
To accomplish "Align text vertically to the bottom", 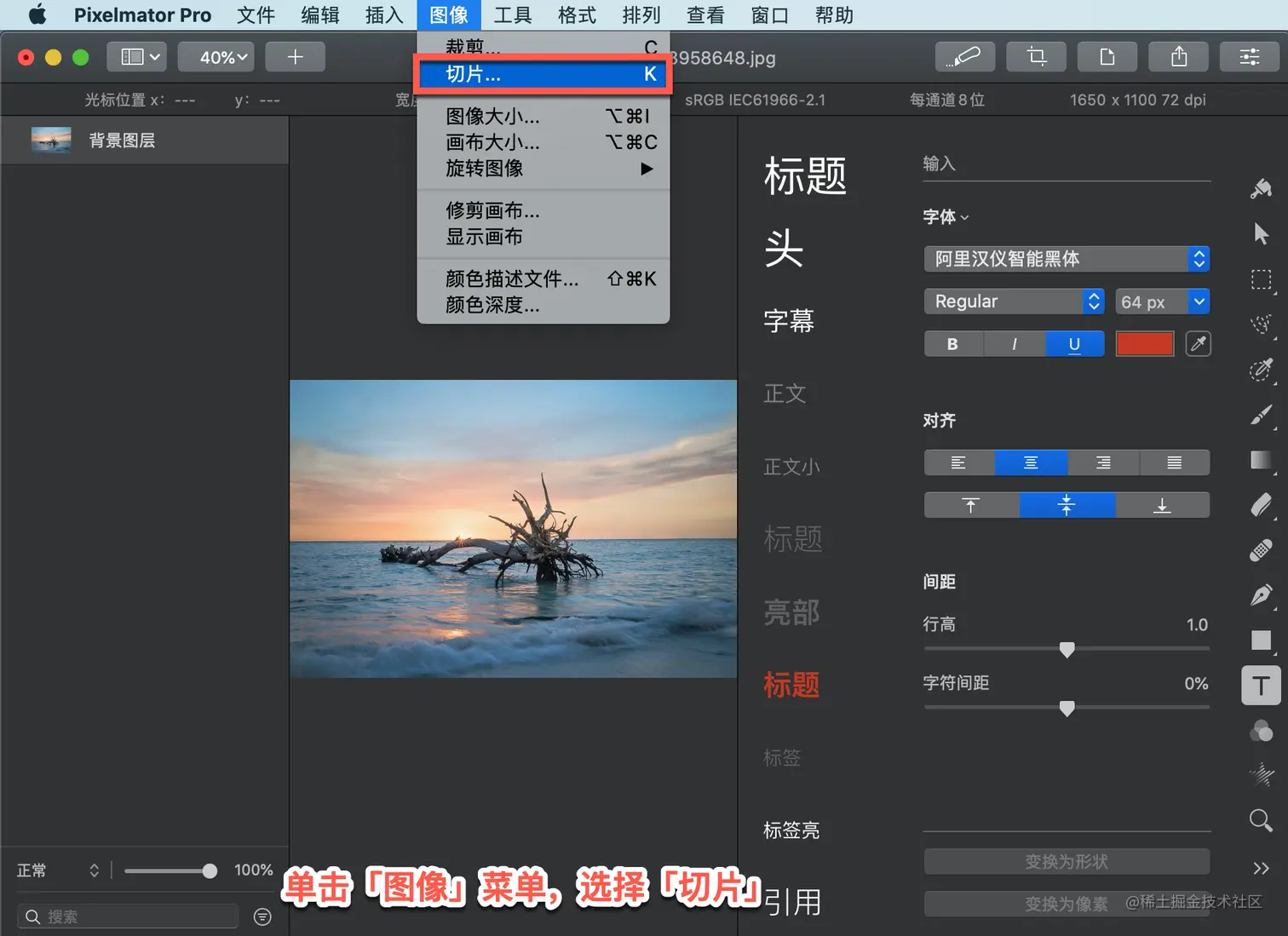I will click(x=1162, y=505).
